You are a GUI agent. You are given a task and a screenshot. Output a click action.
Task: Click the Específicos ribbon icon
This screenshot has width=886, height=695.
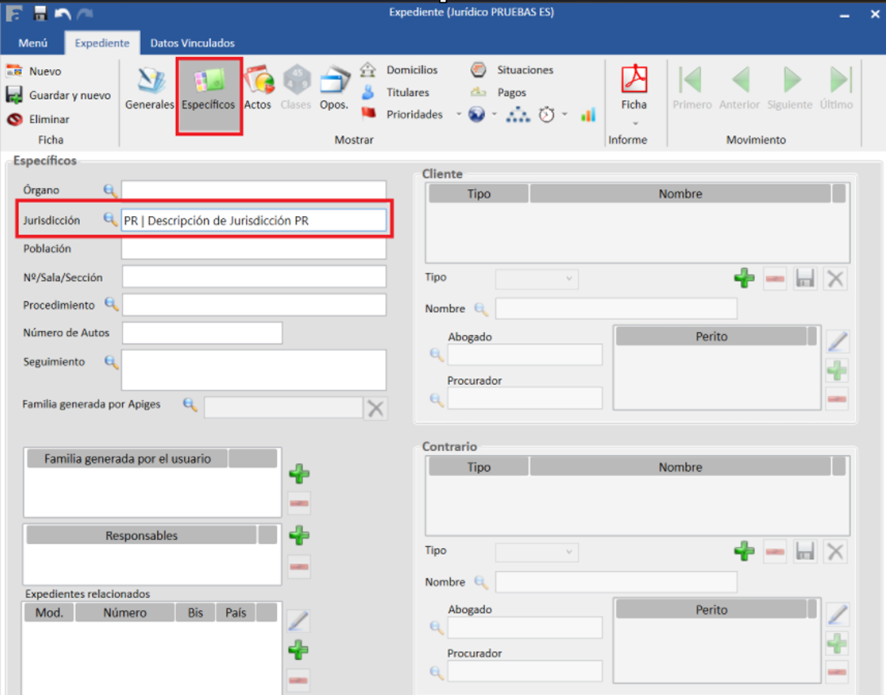[208, 88]
